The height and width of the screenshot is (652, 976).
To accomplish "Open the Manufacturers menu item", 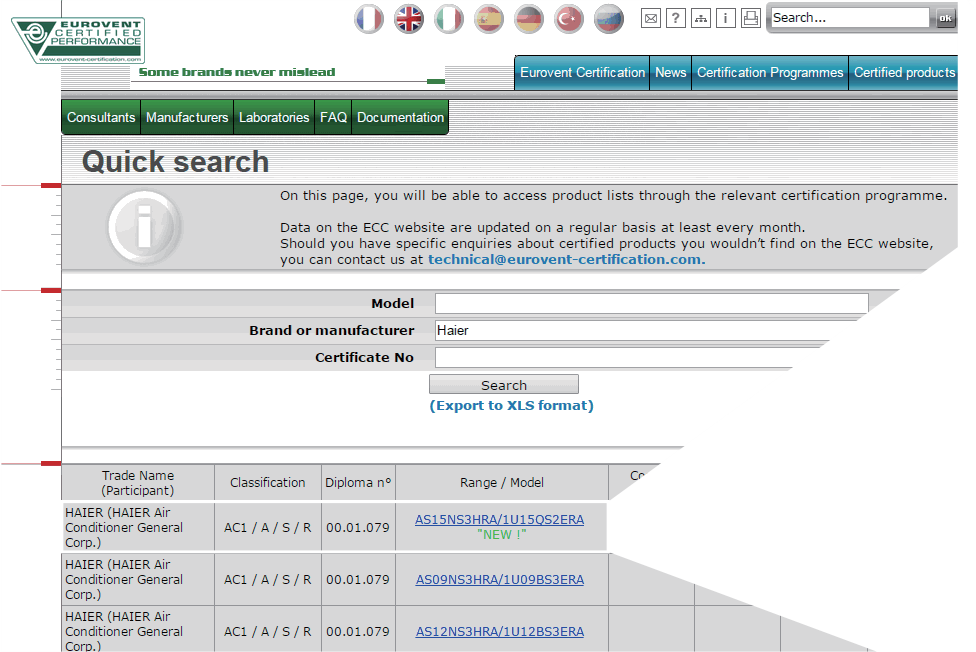I will [187, 117].
